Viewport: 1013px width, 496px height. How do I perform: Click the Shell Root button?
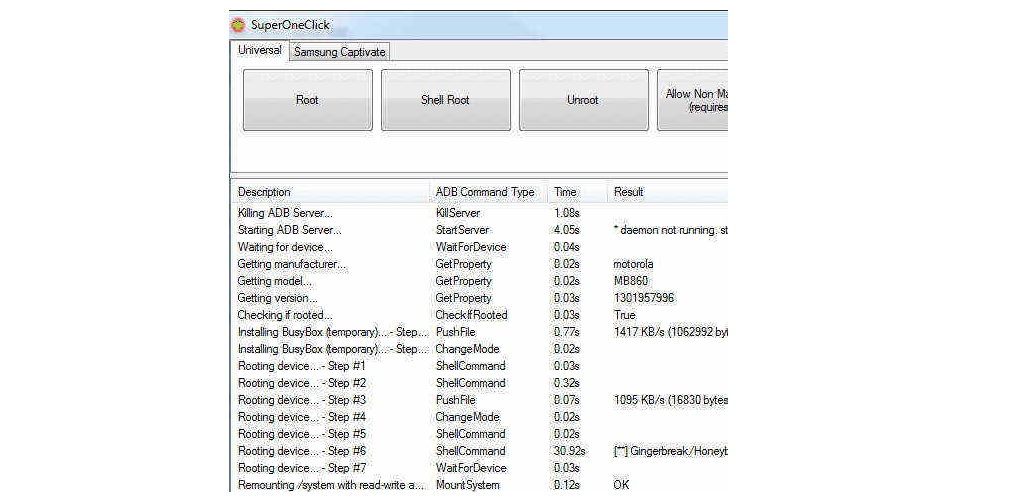point(445,100)
